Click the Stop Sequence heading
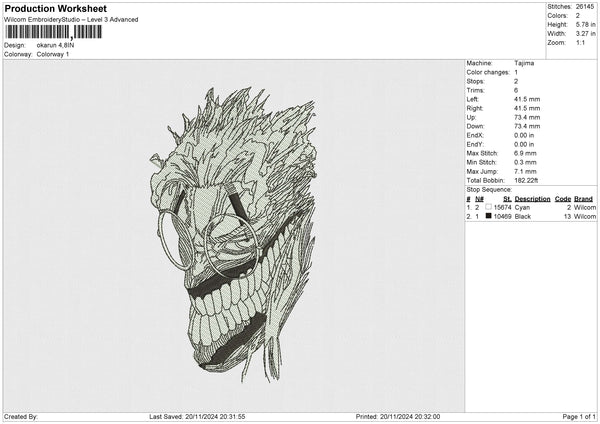Screen dimensions: 600x424 click(x=489, y=188)
